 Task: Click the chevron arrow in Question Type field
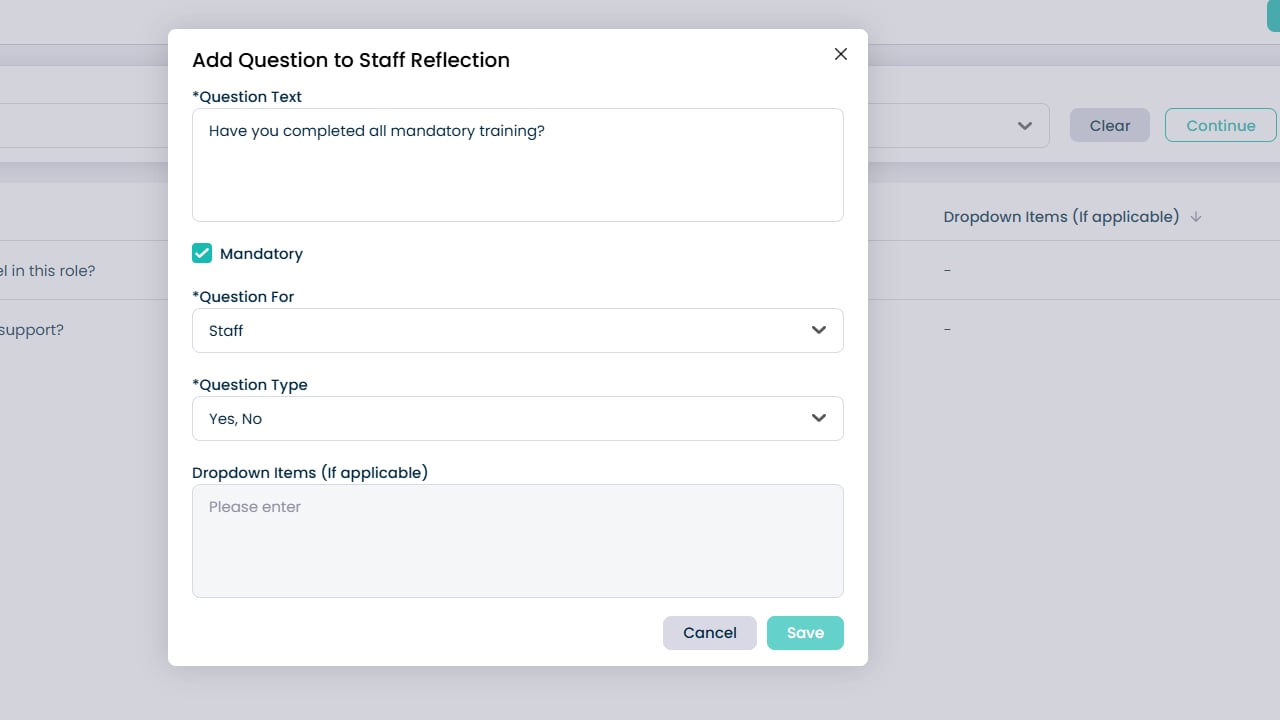819,418
